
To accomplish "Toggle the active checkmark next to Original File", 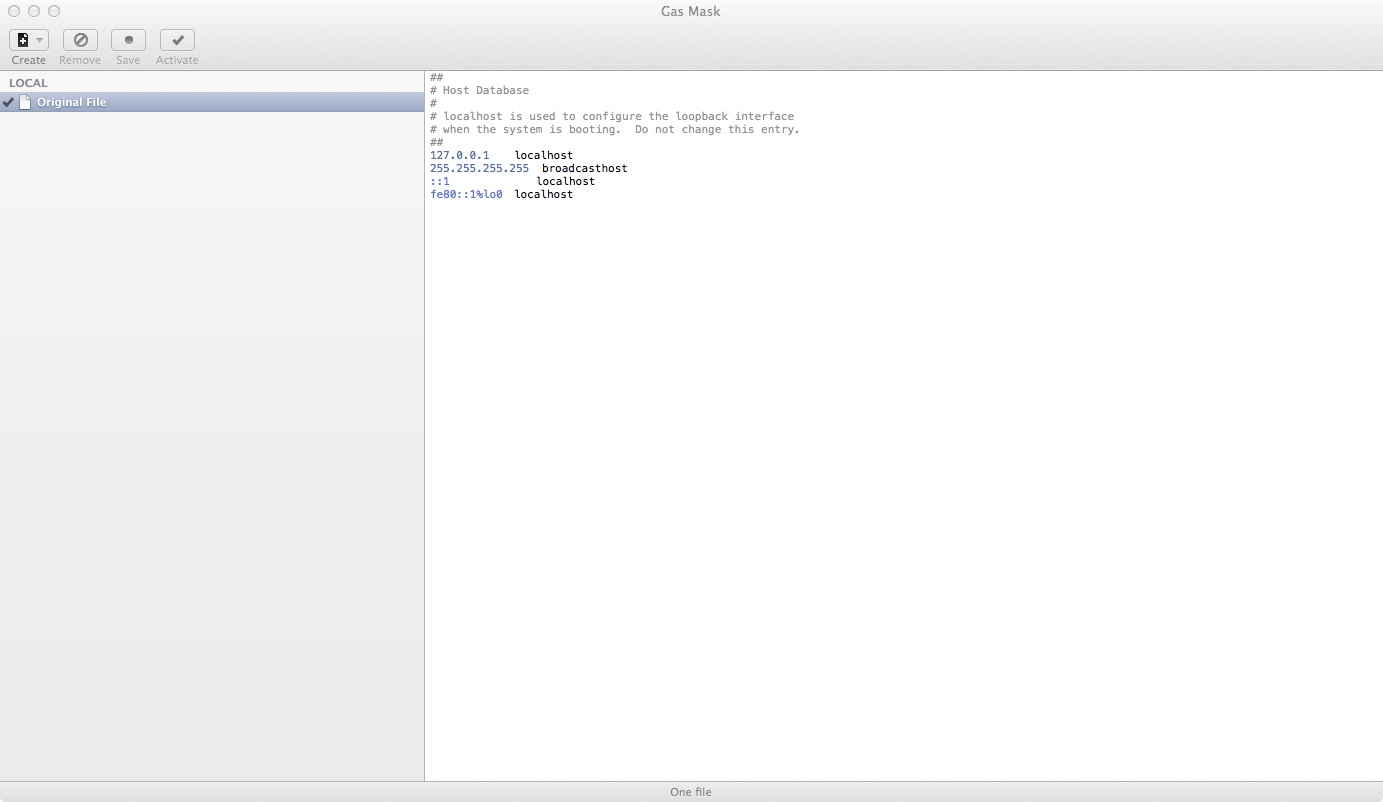I will [8, 102].
